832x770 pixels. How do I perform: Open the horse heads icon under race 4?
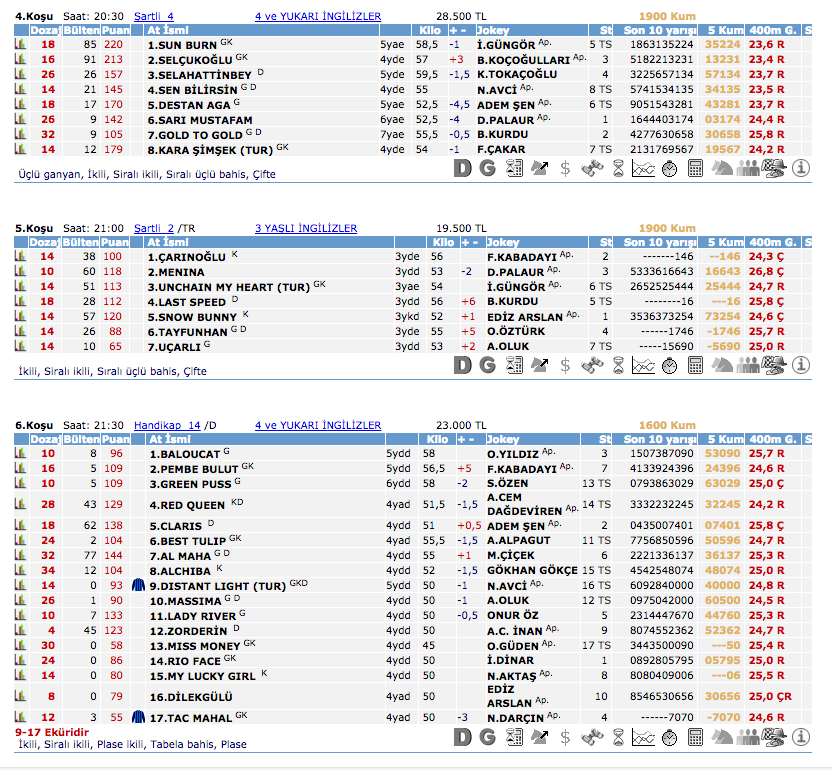click(721, 169)
